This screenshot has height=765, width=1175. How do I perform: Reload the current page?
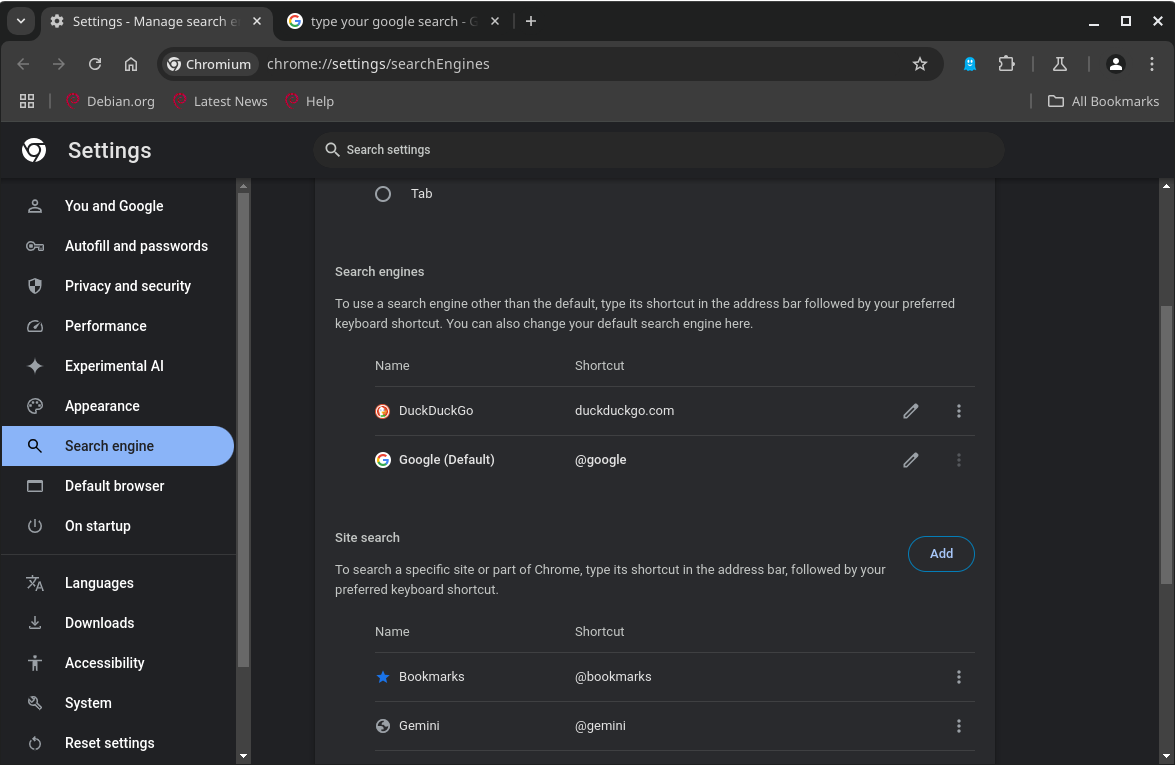tap(95, 64)
